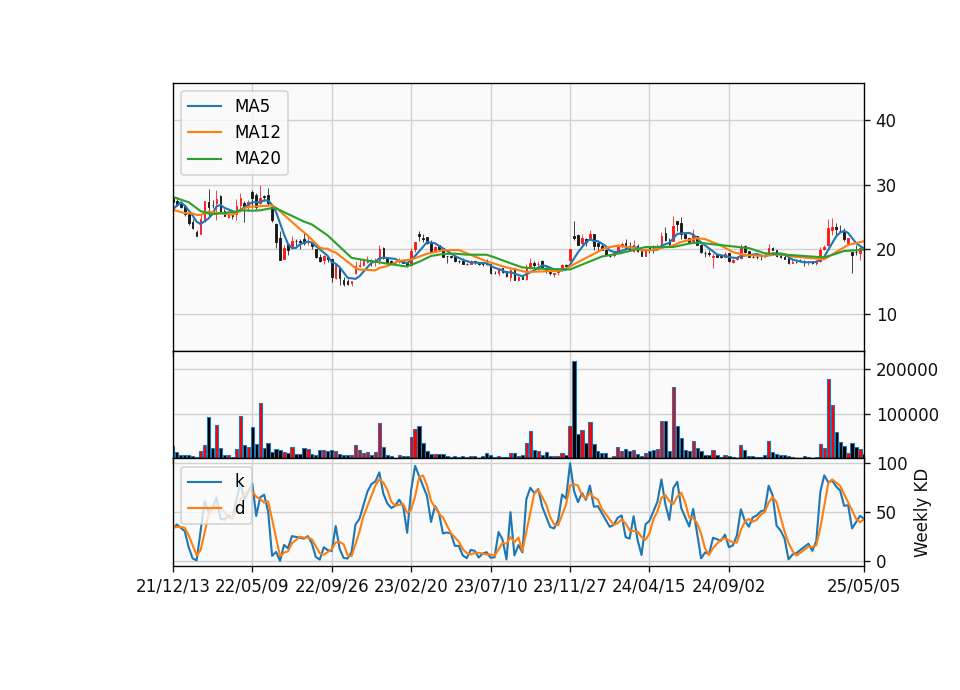Click the price axis value 40

coord(886,121)
